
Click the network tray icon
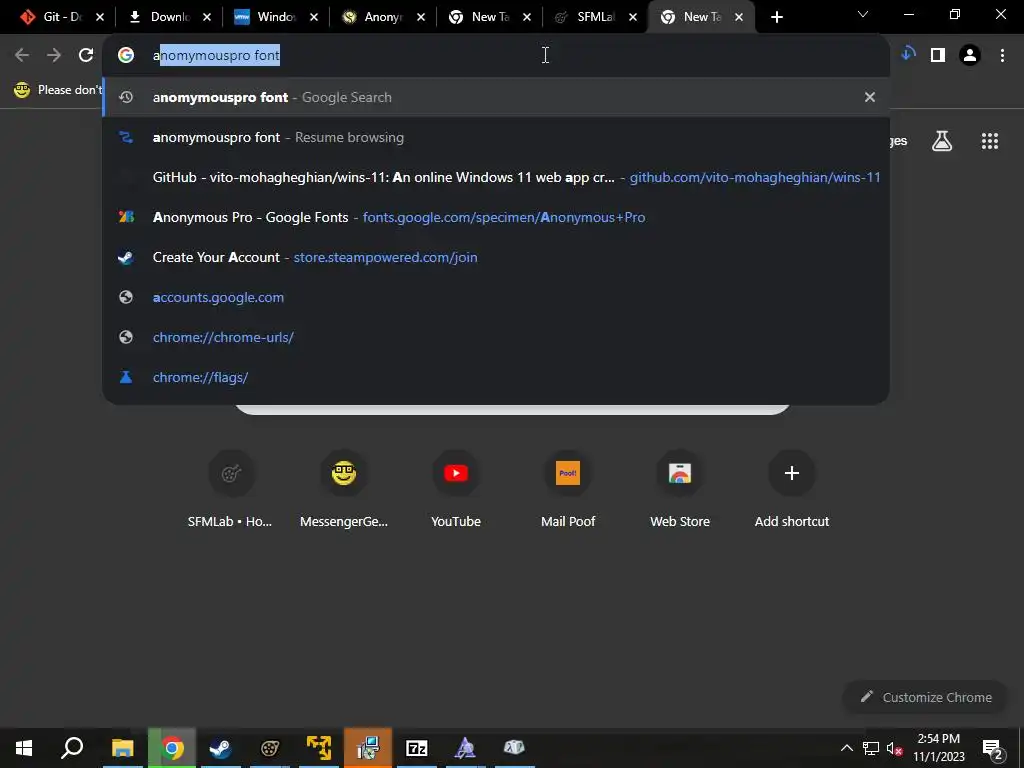[871, 748]
